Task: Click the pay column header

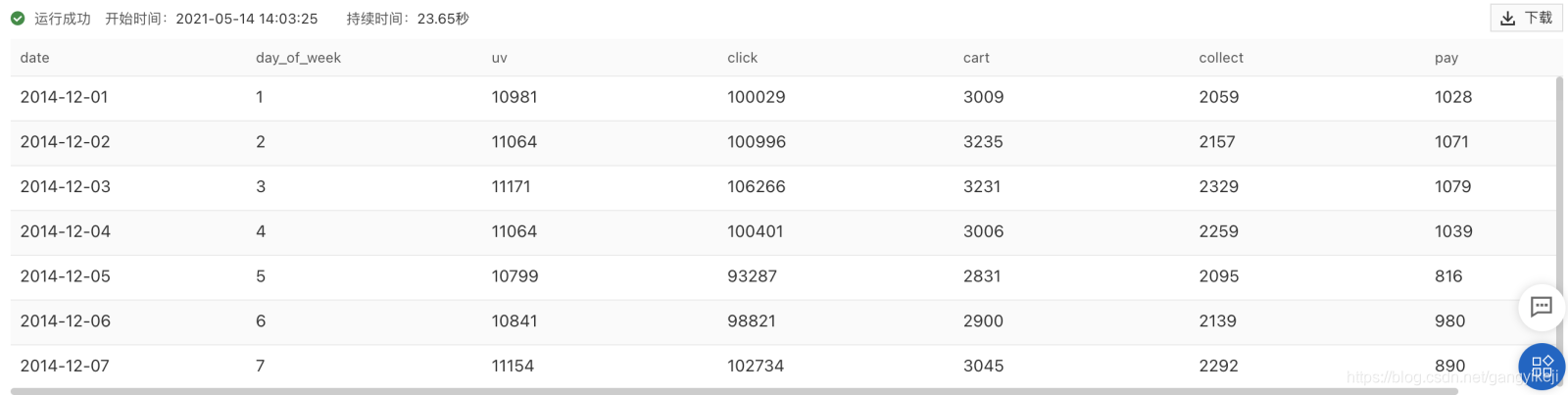Action: (1446, 58)
